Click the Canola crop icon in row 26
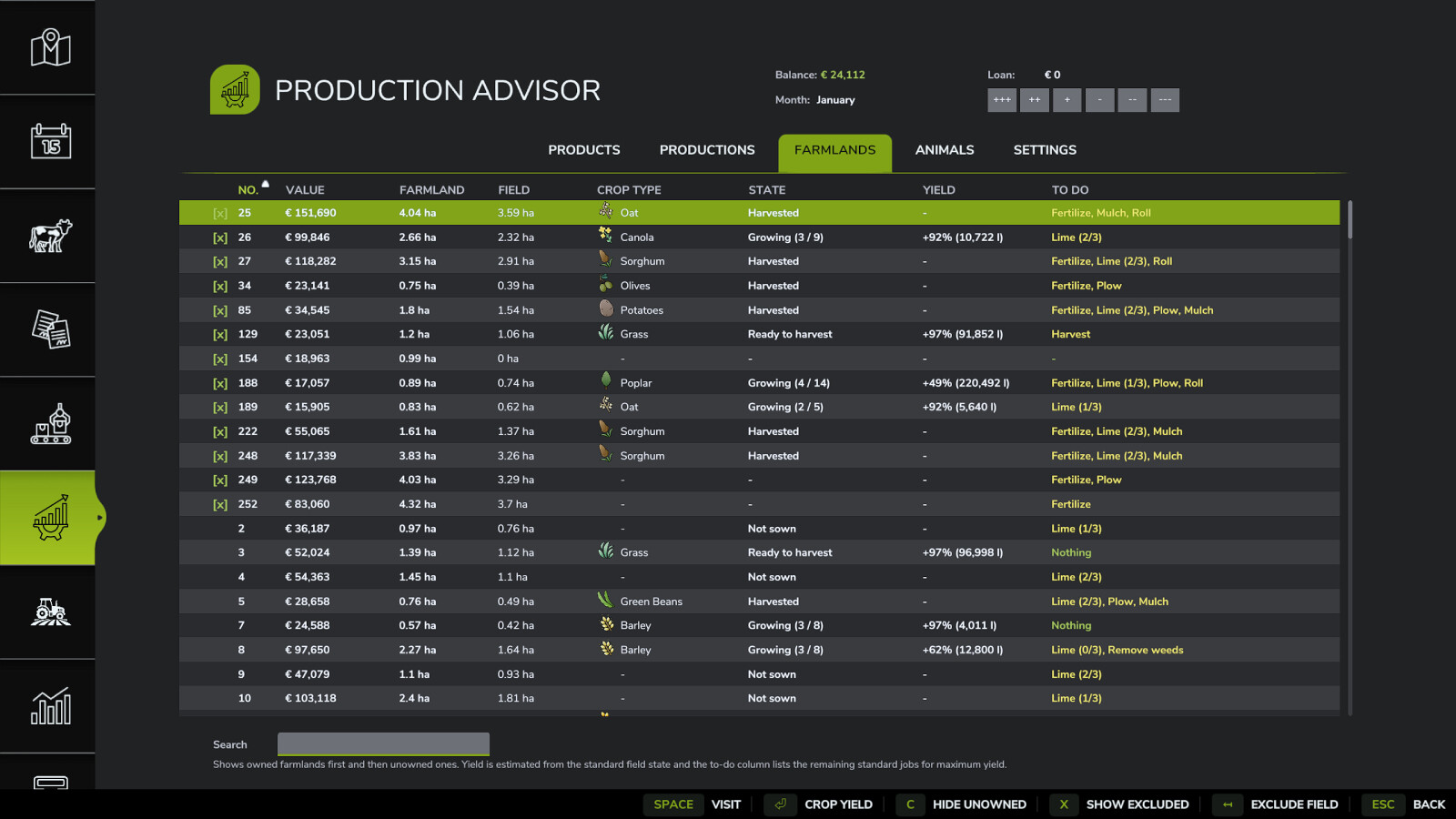Screen dimensions: 1456x819 tap(606, 236)
